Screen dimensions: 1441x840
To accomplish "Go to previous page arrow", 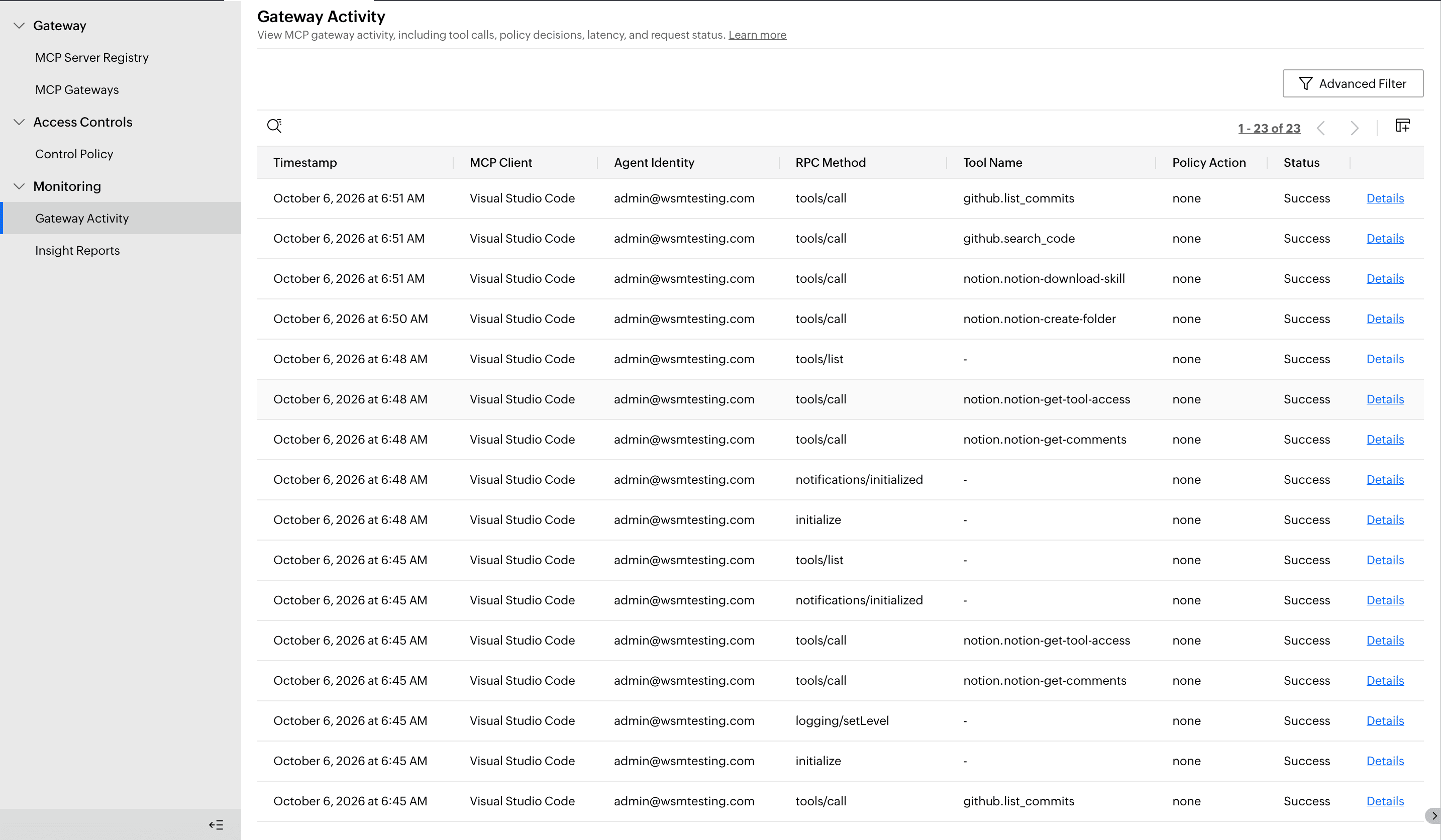I will 1320,128.
